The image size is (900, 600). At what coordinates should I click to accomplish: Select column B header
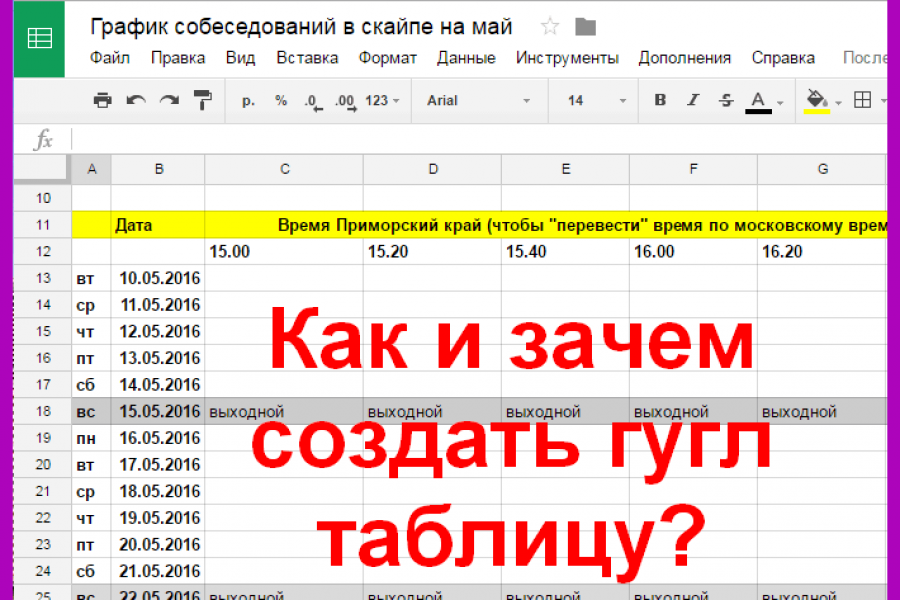click(158, 169)
